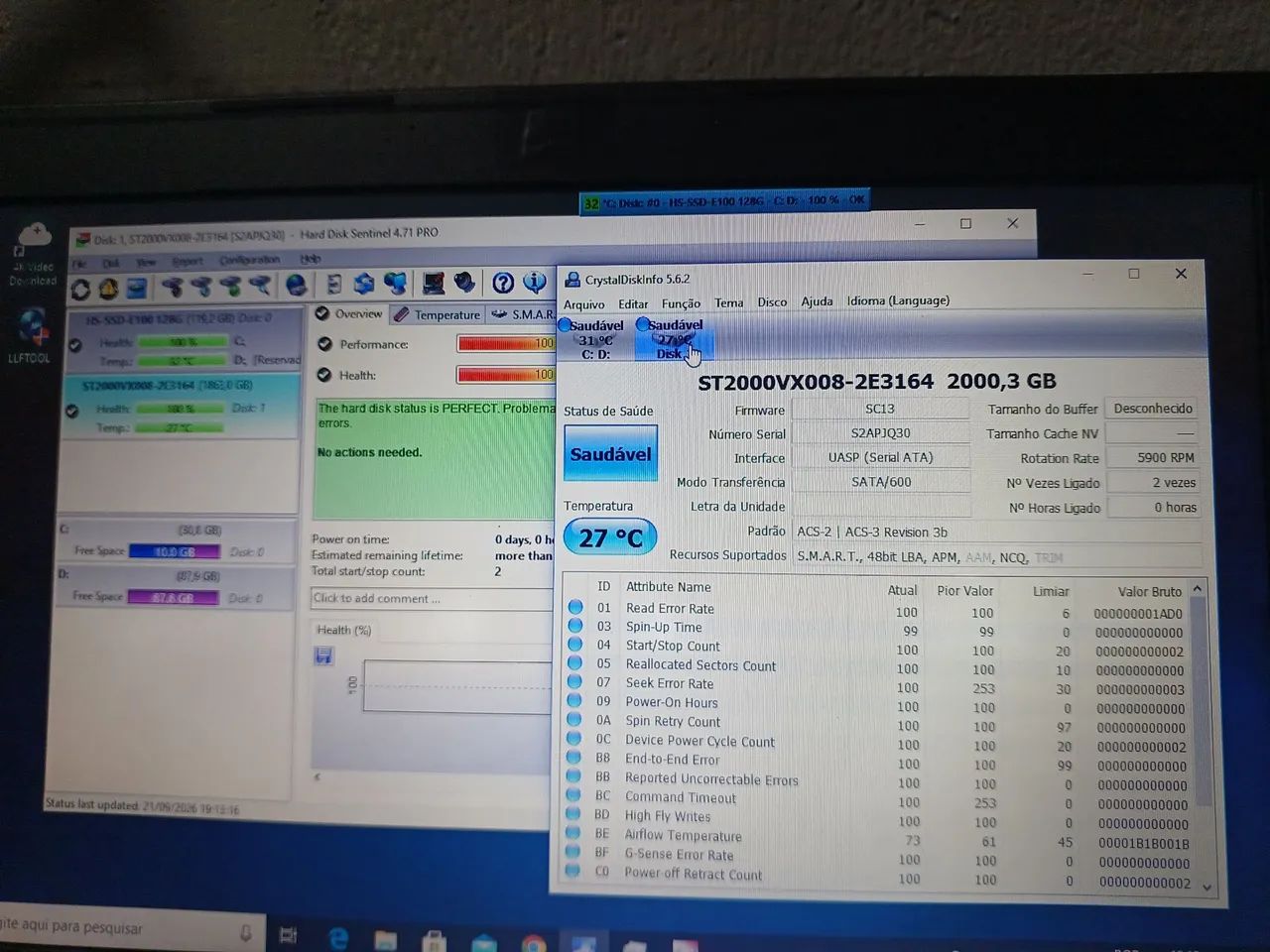Click status circle beside Airflow Temperature
The image size is (1270, 952).
[x=573, y=834]
